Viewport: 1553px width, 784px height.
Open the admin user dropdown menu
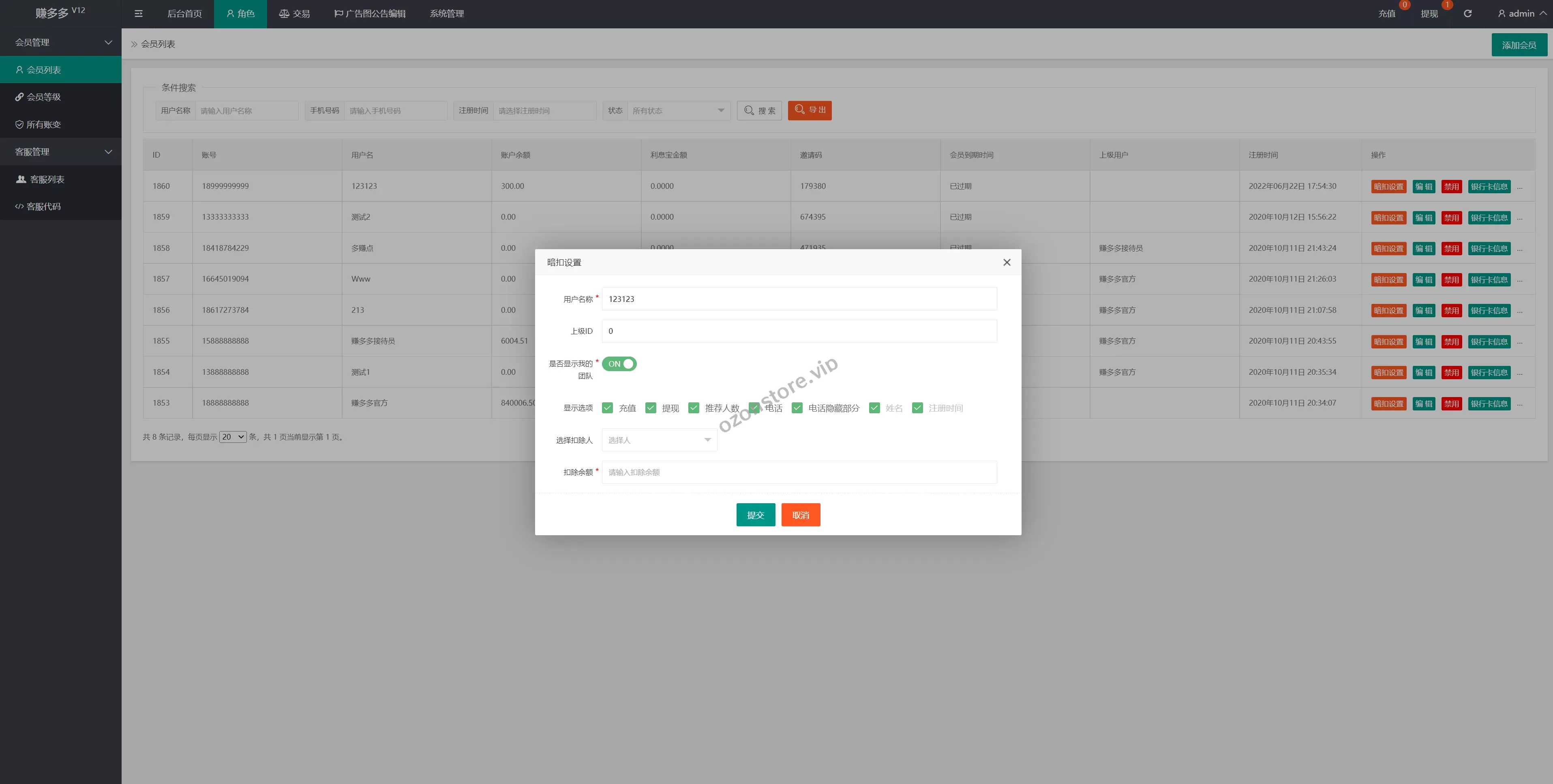(x=1521, y=13)
